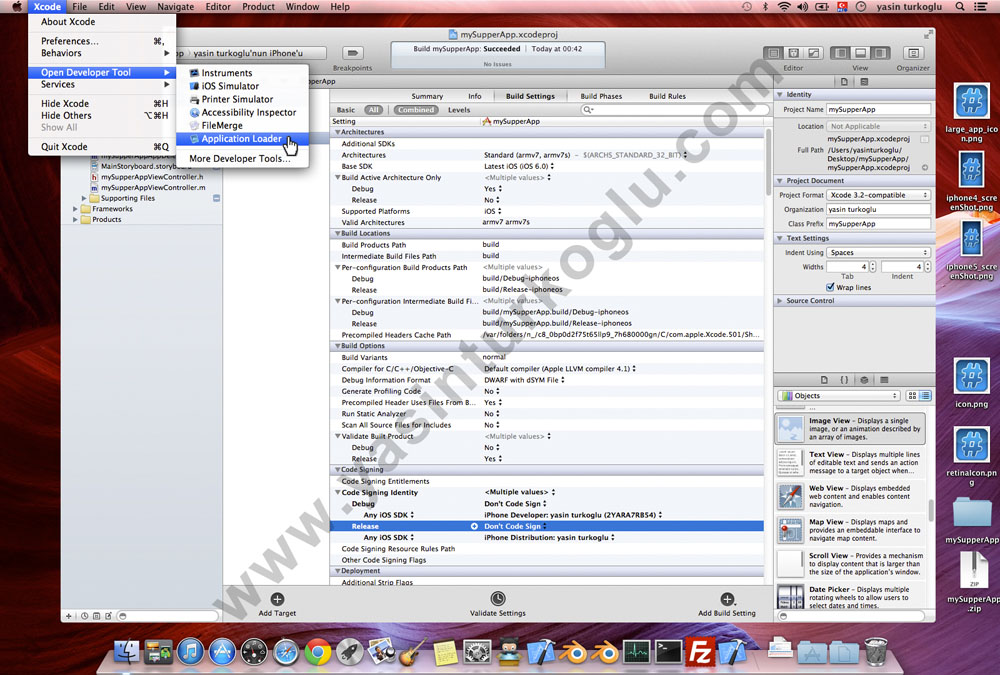The image size is (1000, 675).
Task: Show All build settings filter
Action: pos(374,110)
